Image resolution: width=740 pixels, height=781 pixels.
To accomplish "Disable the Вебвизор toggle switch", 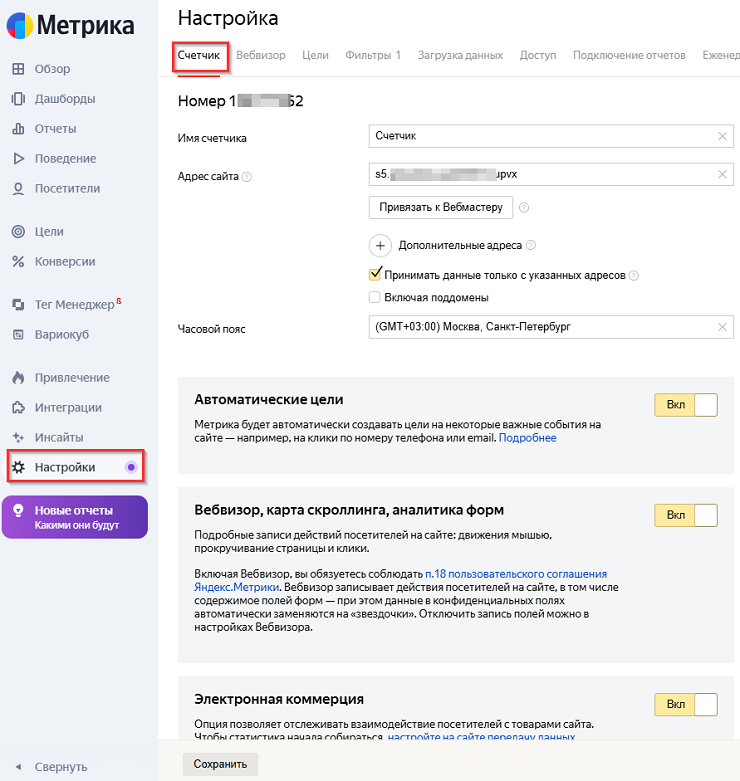I will (x=686, y=515).
